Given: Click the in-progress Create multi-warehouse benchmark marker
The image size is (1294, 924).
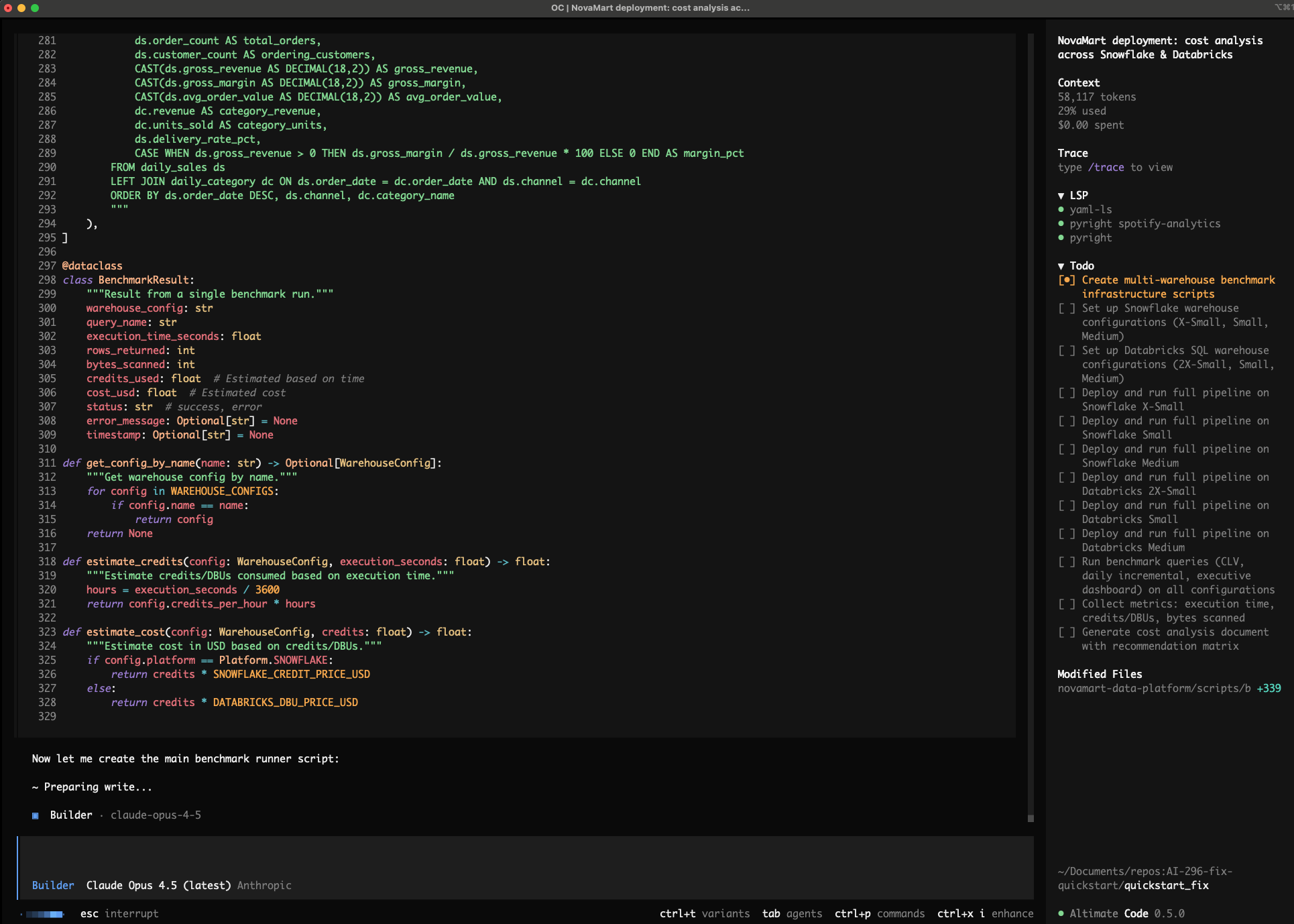Looking at the screenshot, I should 1067,280.
